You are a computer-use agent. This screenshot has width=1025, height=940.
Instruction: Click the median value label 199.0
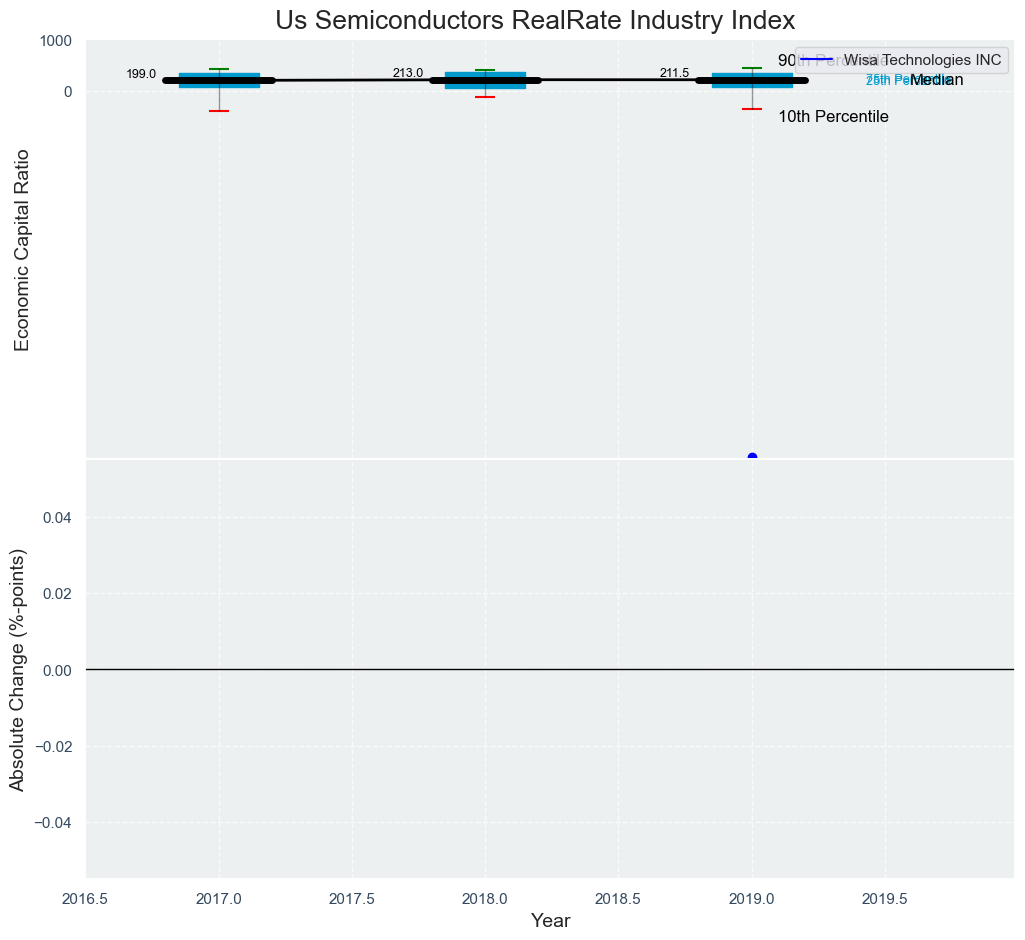[141, 74]
